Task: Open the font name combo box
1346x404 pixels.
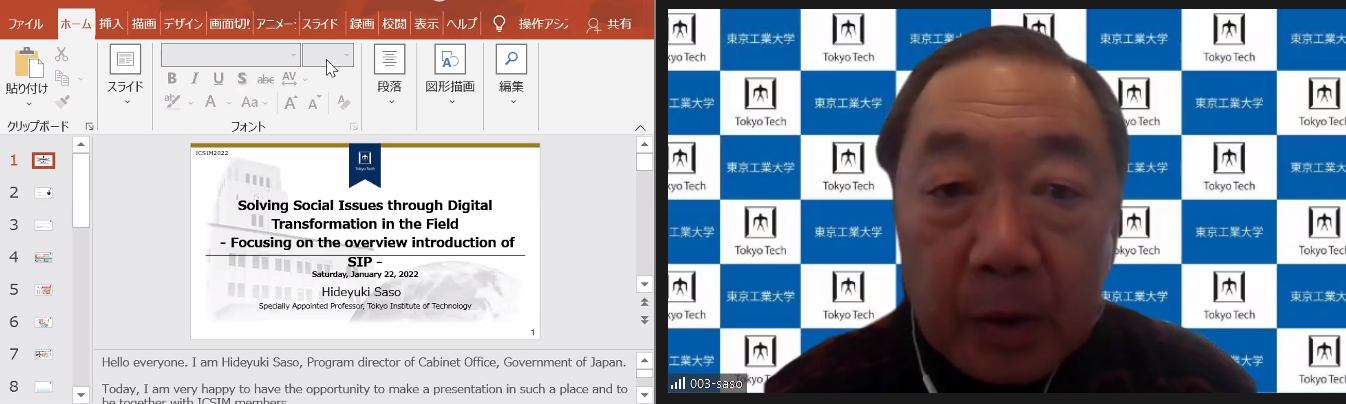Action: coord(231,55)
